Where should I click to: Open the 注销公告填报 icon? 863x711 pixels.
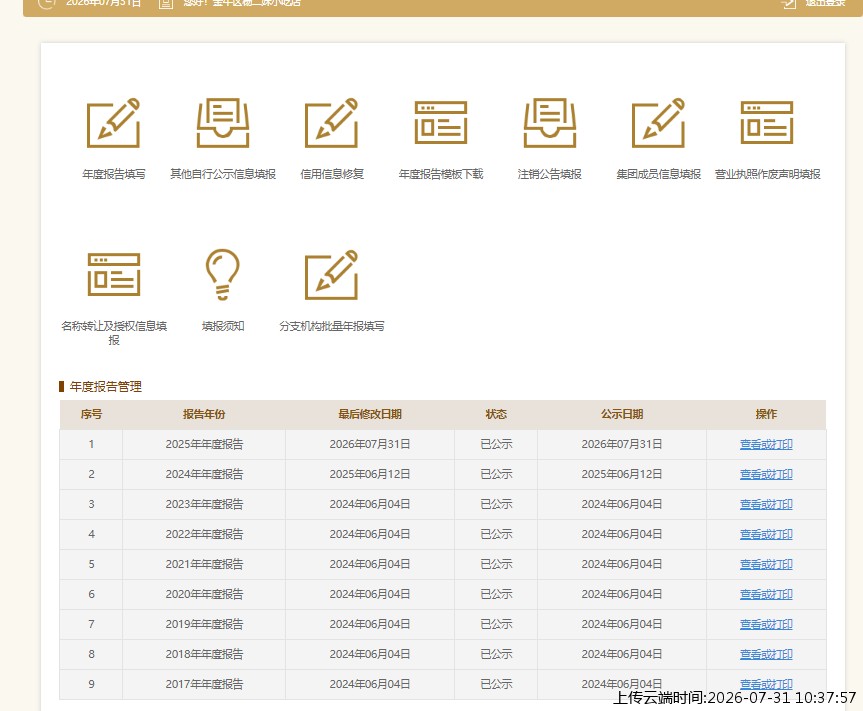(550, 123)
